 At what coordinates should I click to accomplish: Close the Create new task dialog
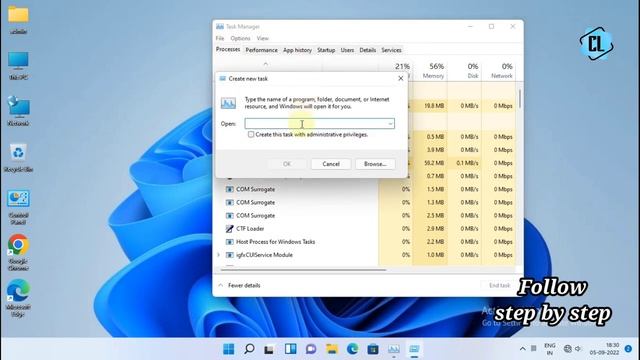click(400, 78)
